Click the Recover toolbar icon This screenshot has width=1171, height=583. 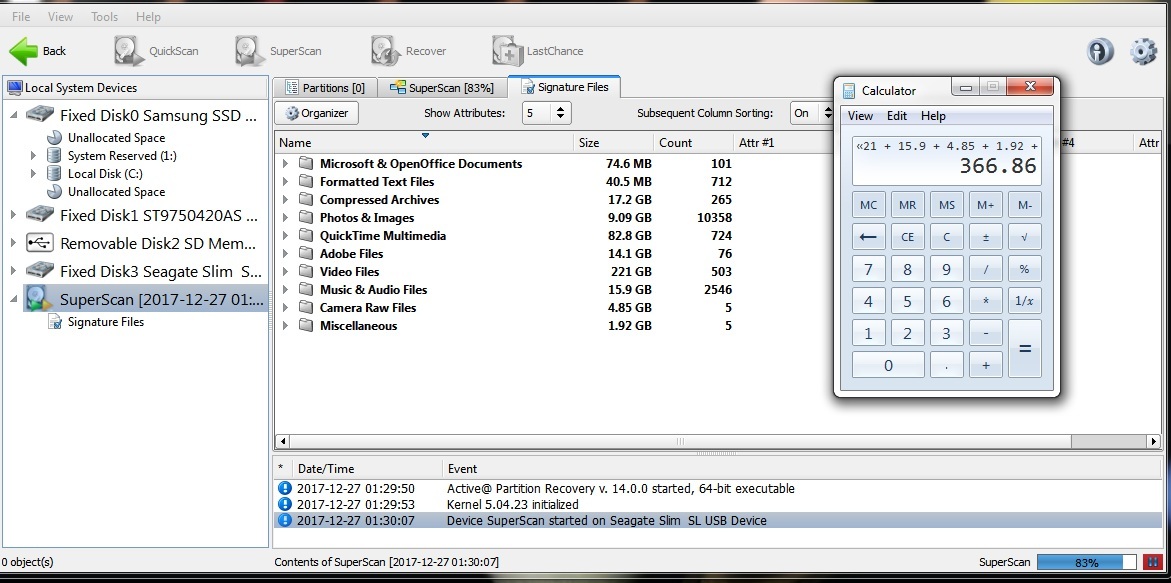(x=386, y=51)
